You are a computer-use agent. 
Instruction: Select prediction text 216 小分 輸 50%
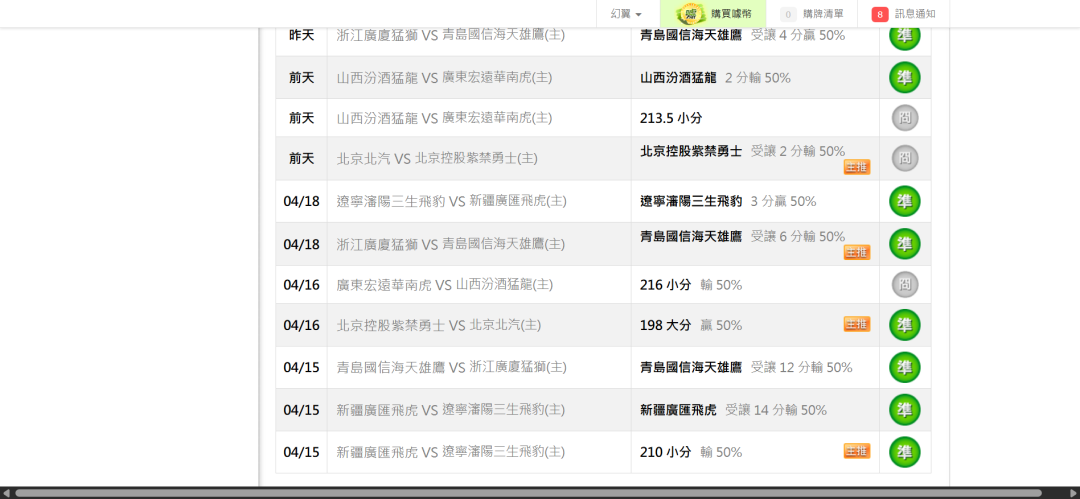(x=691, y=285)
